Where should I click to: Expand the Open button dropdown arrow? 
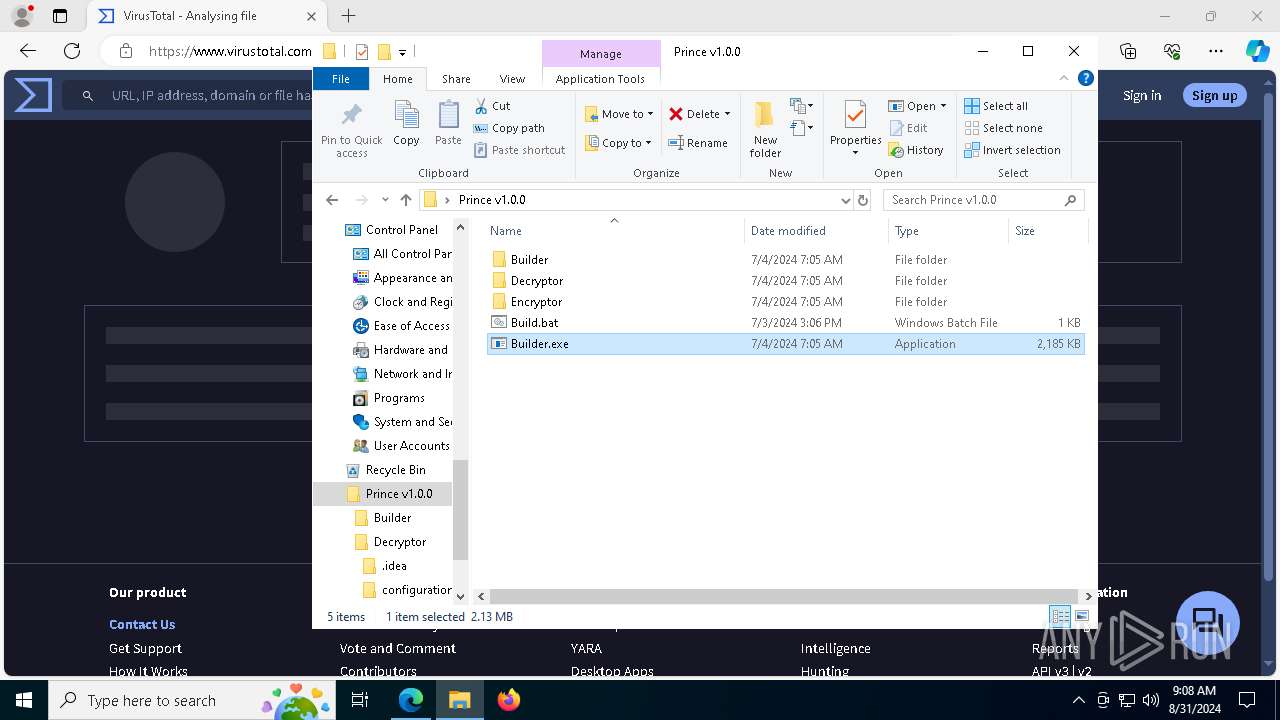click(943, 106)
